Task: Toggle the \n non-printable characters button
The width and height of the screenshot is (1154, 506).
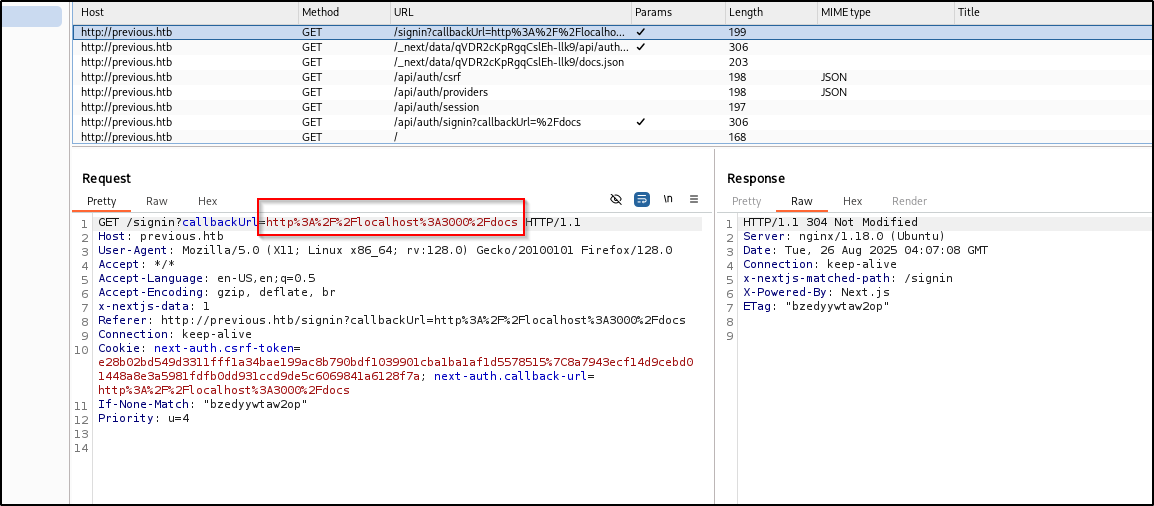Action: click(x=668, y=199)
